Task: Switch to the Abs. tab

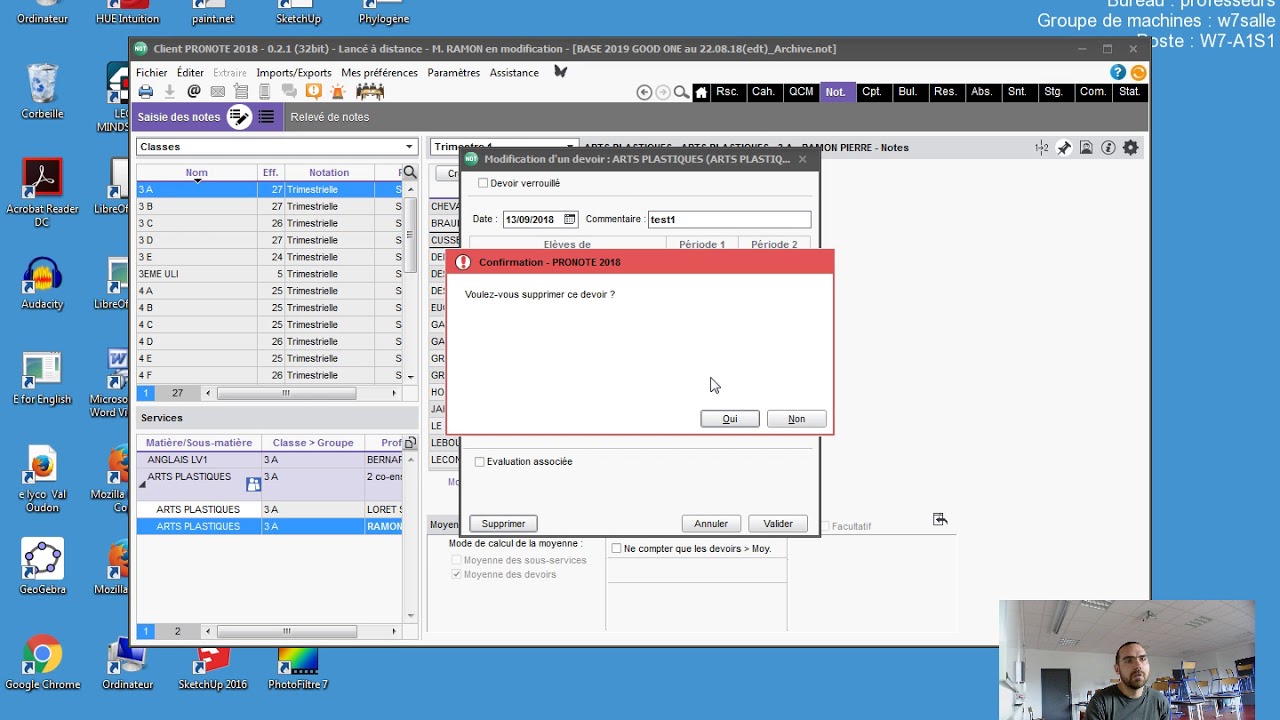Action: coord(981,92)
